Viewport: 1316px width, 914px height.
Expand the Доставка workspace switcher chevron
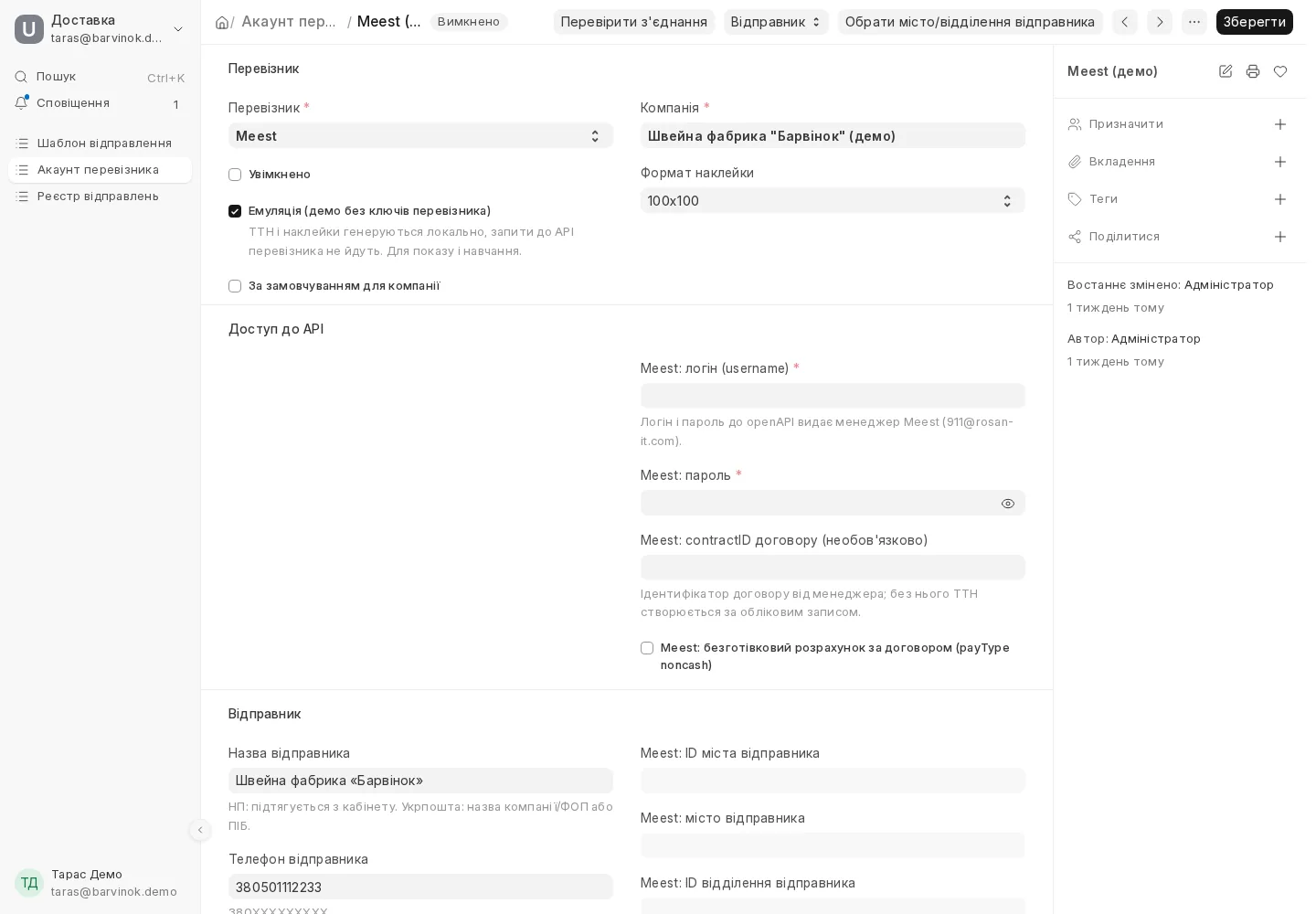point(178,29)
